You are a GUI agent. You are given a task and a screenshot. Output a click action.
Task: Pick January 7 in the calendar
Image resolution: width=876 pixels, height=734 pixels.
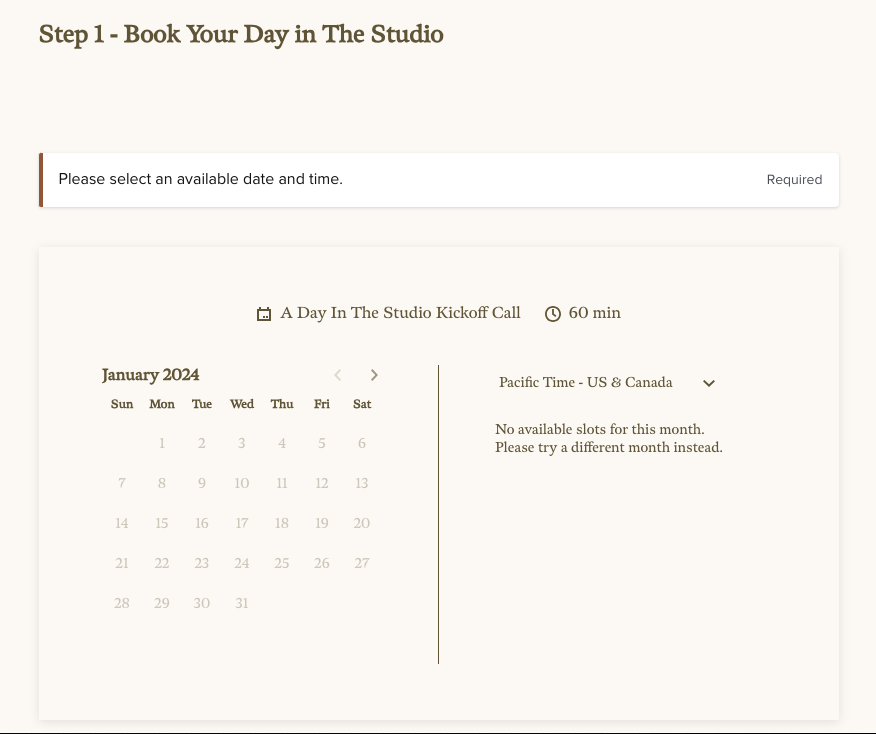click(122, 483)
